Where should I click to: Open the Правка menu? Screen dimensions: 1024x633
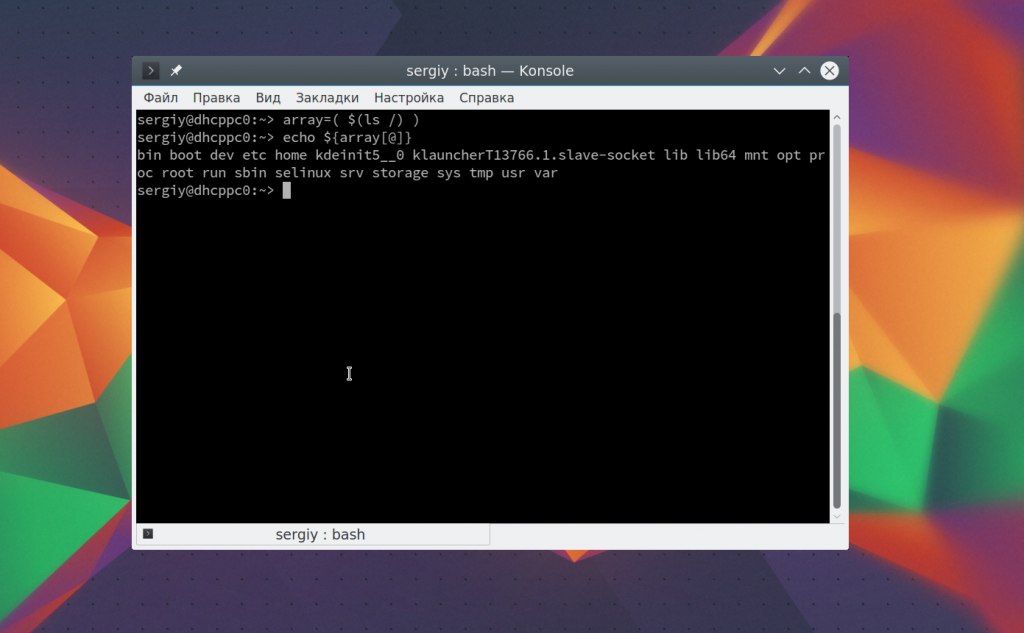tap(216, 98)
